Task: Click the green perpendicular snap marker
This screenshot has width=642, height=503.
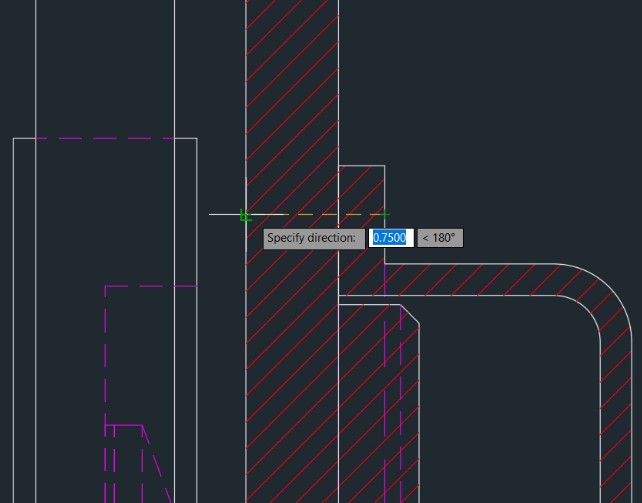Action: (245, 215)
